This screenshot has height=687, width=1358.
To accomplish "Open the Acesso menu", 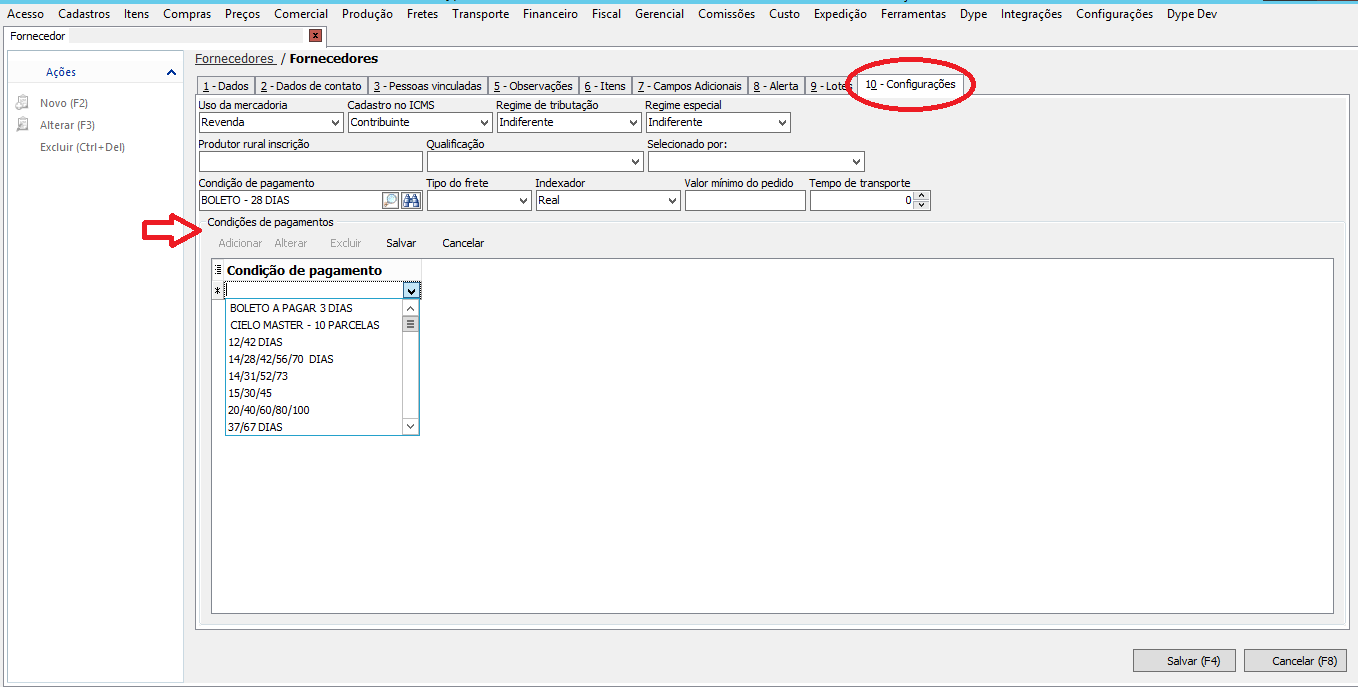I will [x=25, y=14].
